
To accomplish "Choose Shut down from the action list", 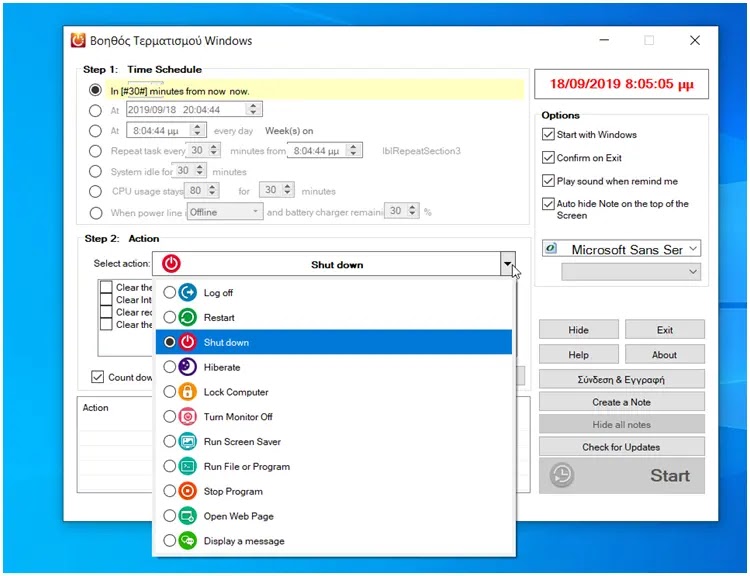I will click(x=334, y=342).
